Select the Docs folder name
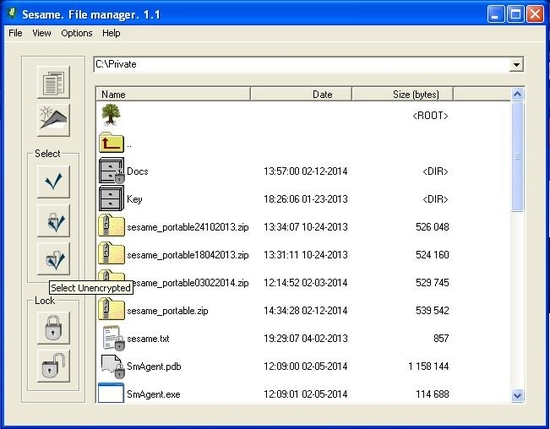 (x=138, y=171)
